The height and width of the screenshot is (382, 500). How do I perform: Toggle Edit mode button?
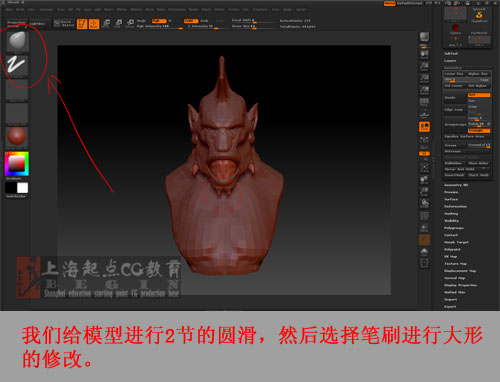tap(82, 24)
